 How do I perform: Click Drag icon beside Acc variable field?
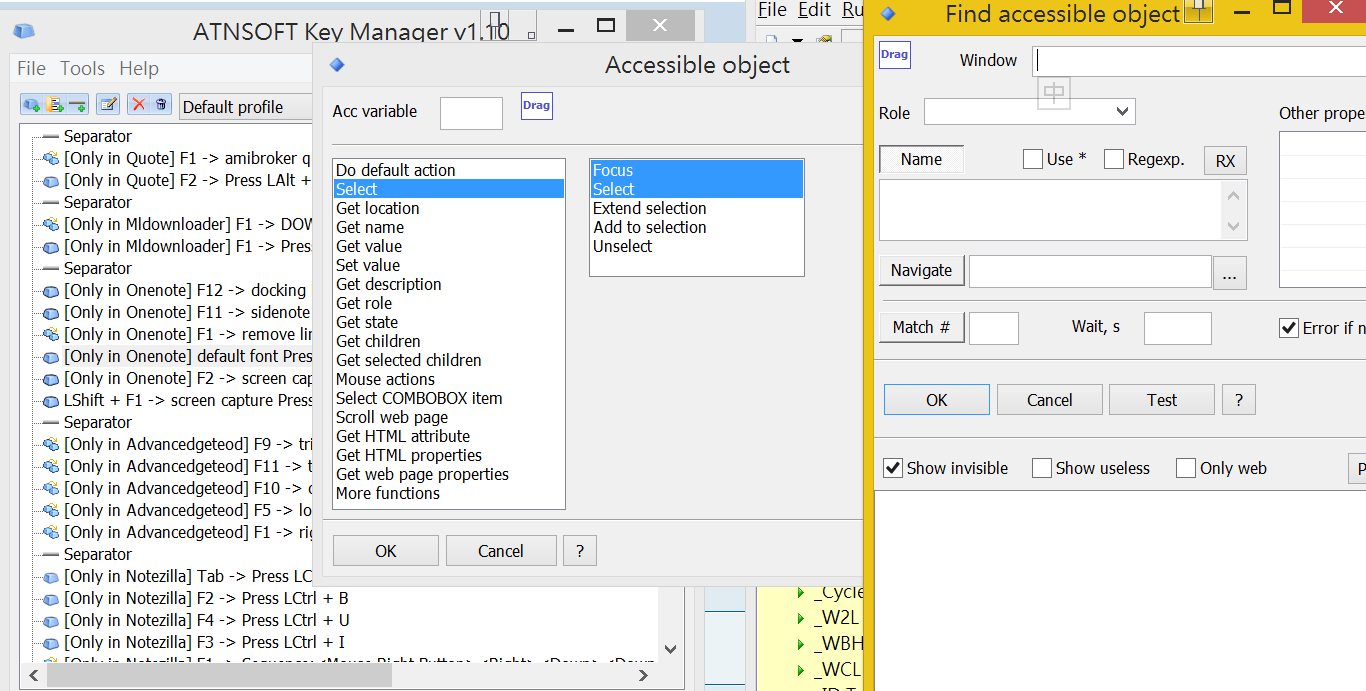[537, 105]
